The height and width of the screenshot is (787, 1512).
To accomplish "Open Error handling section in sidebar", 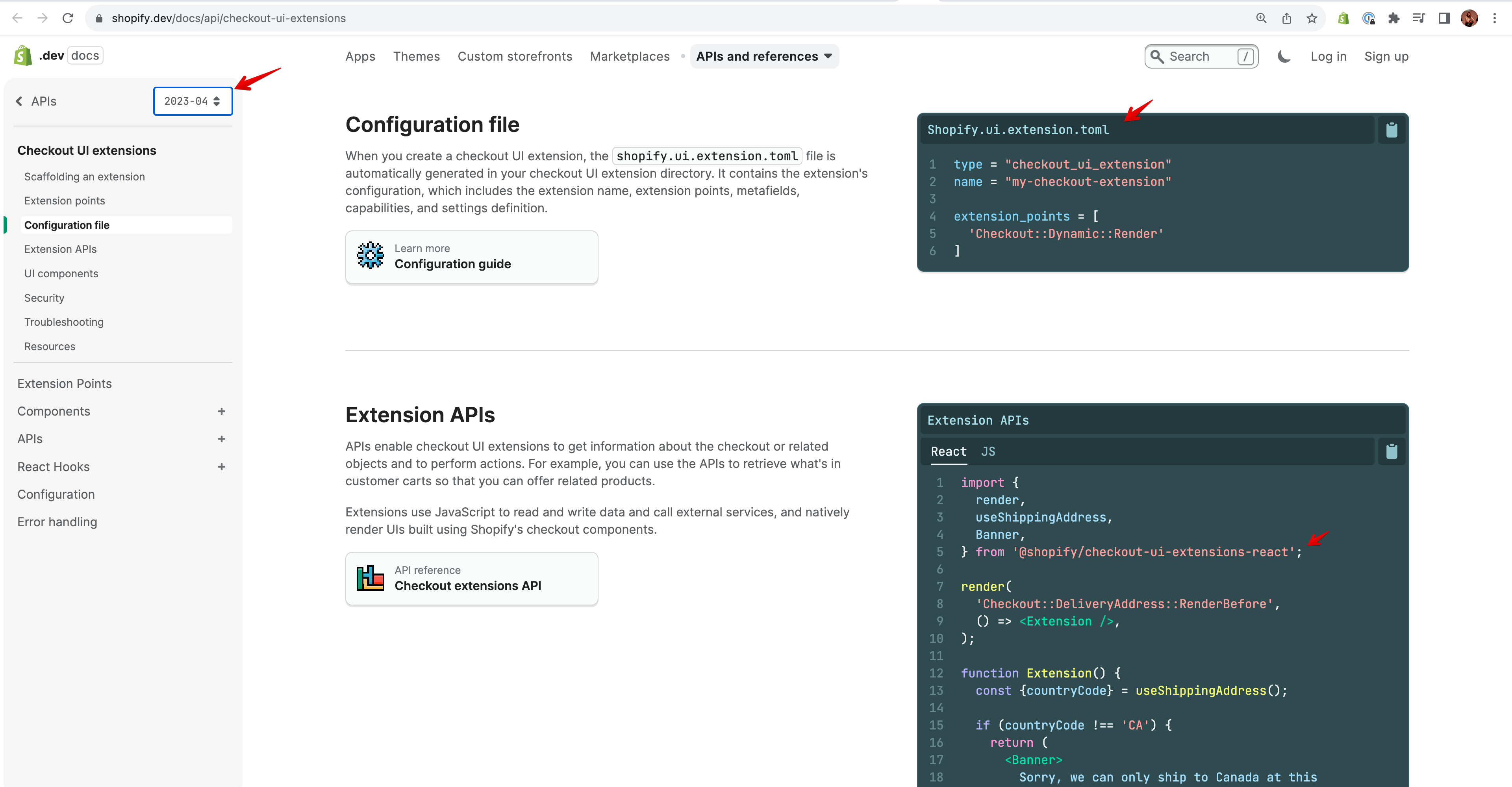I will (57, 522).
